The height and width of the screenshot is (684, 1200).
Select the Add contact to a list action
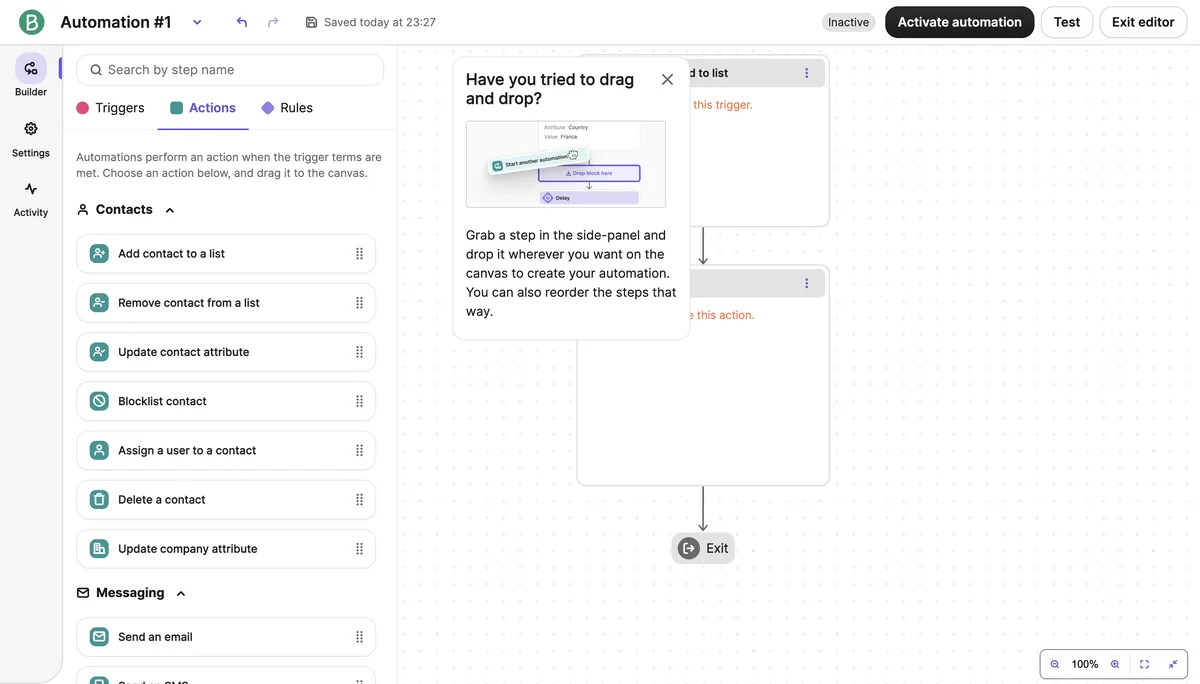[226, 254]
